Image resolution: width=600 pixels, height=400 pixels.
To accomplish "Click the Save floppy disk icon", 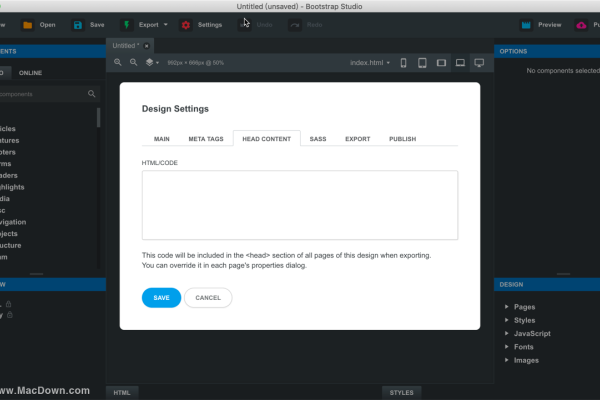I will [78, 25].
